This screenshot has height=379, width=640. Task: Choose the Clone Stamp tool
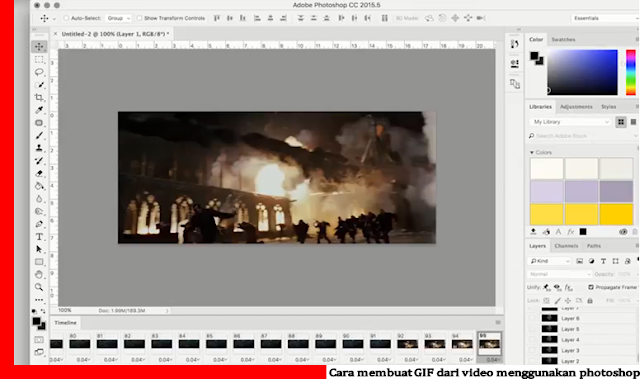coord(39,148)
